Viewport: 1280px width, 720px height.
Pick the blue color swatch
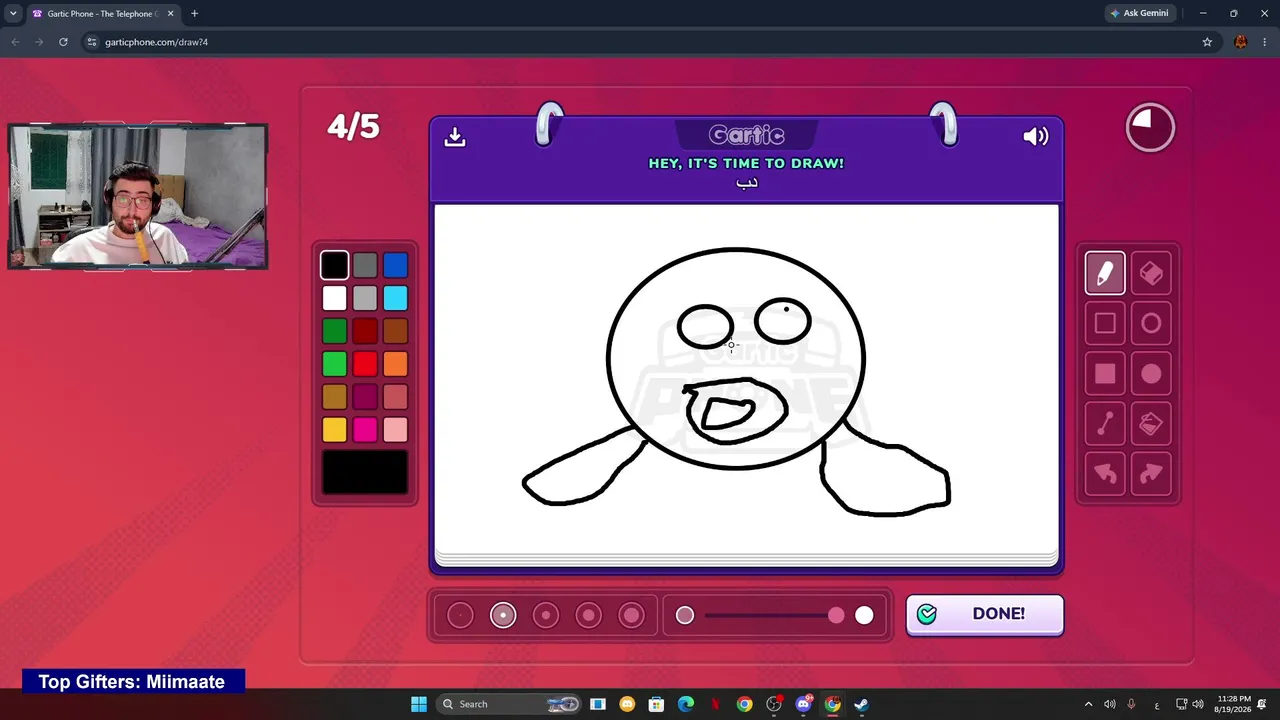coord(395,265)
